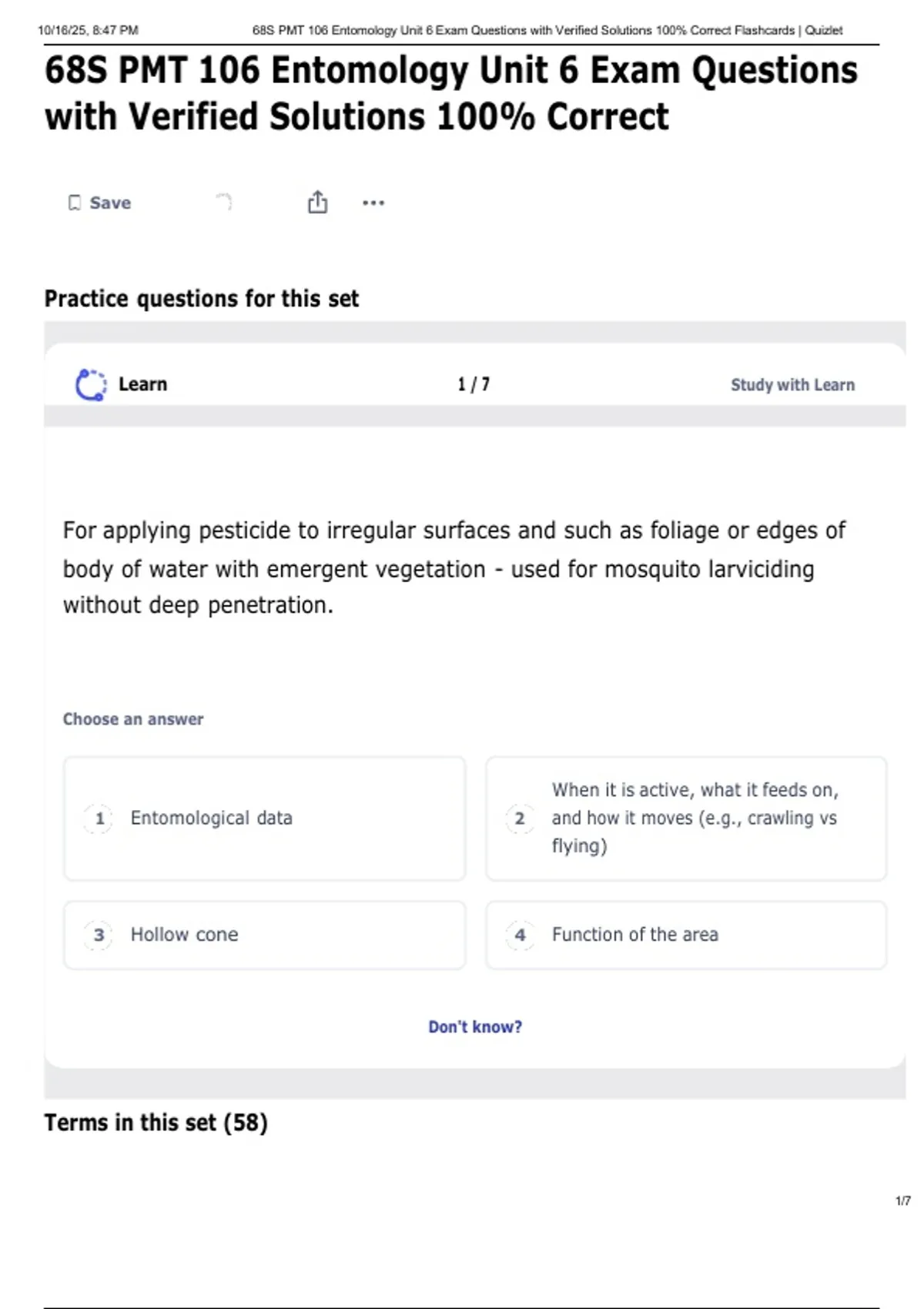Screen dimensions: 924x1309
Task: Click the Save bookmark icon
Action: pyautogui.click(x=75, y=203)
